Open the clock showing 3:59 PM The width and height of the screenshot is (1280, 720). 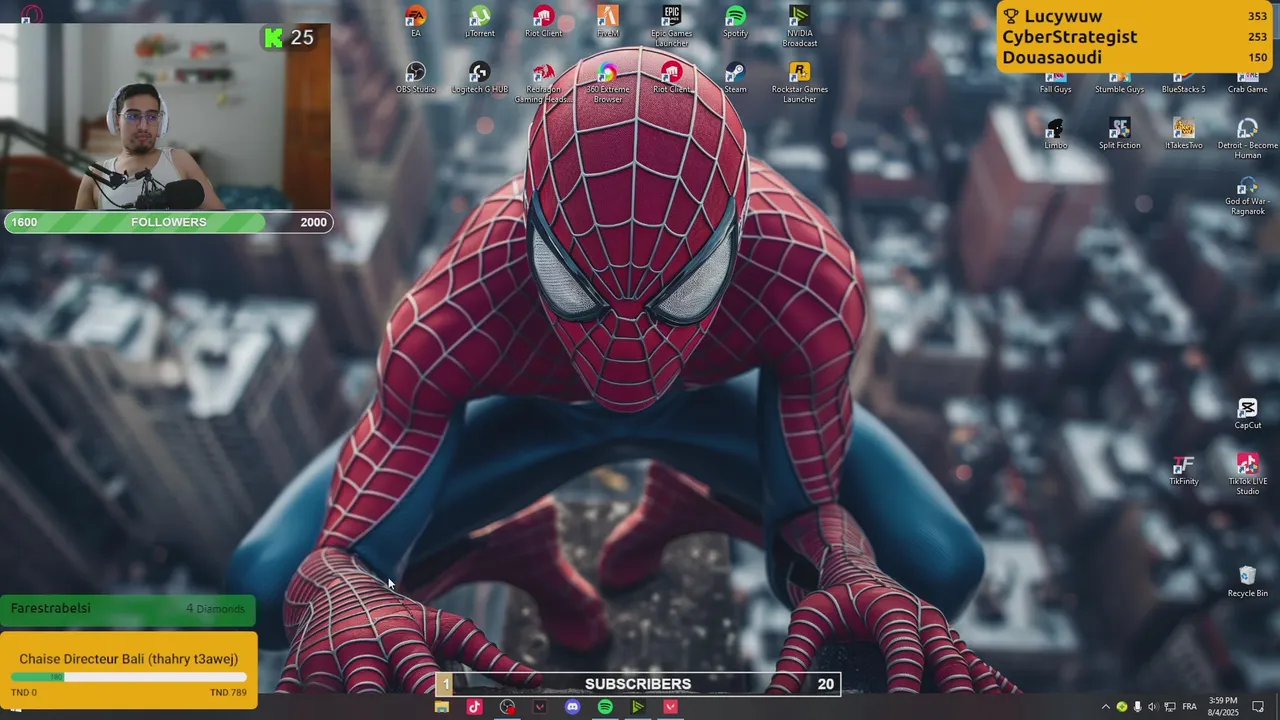click(1223, 706)
